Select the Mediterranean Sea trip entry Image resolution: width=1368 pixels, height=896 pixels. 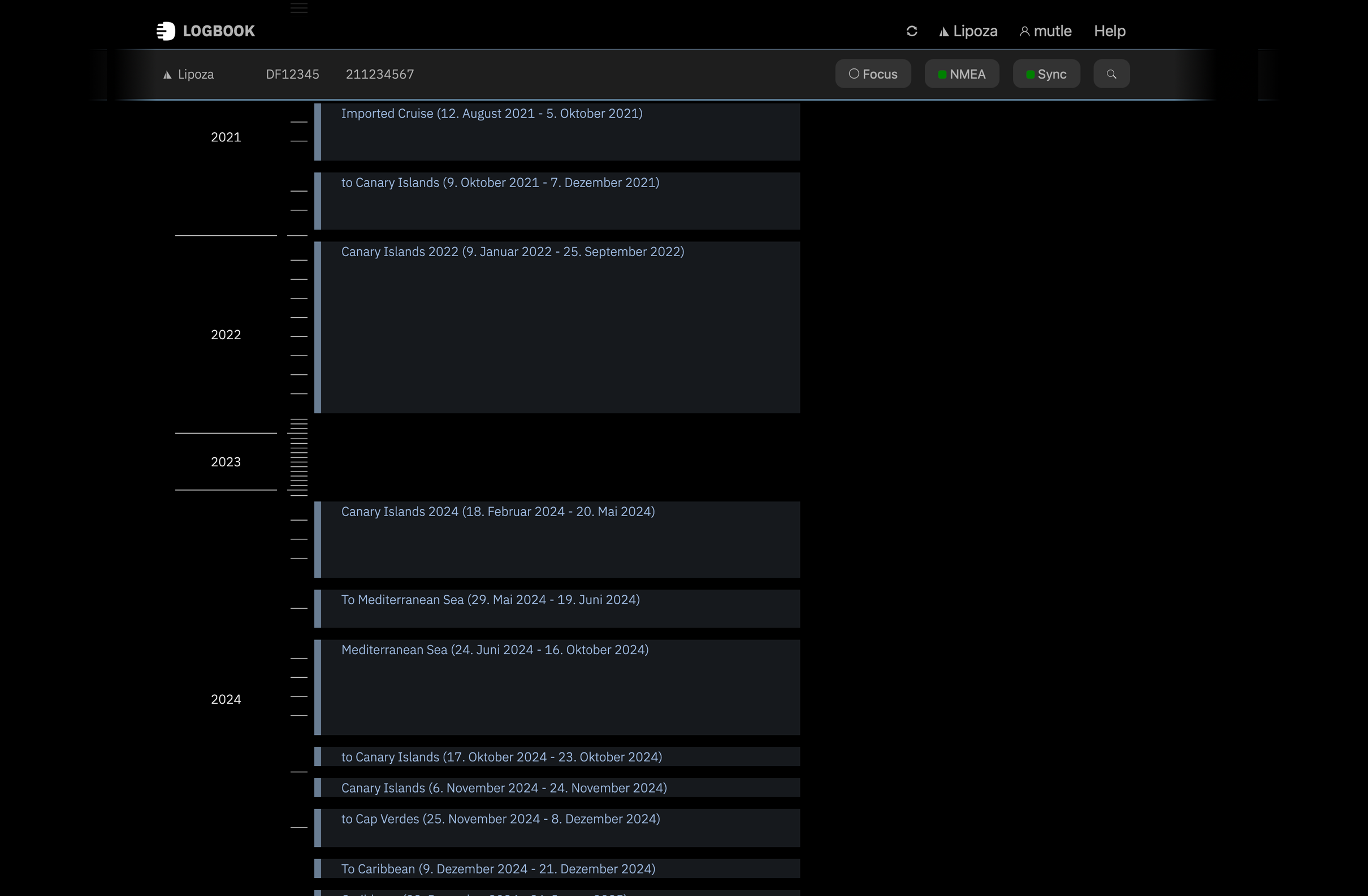(495, 650)
